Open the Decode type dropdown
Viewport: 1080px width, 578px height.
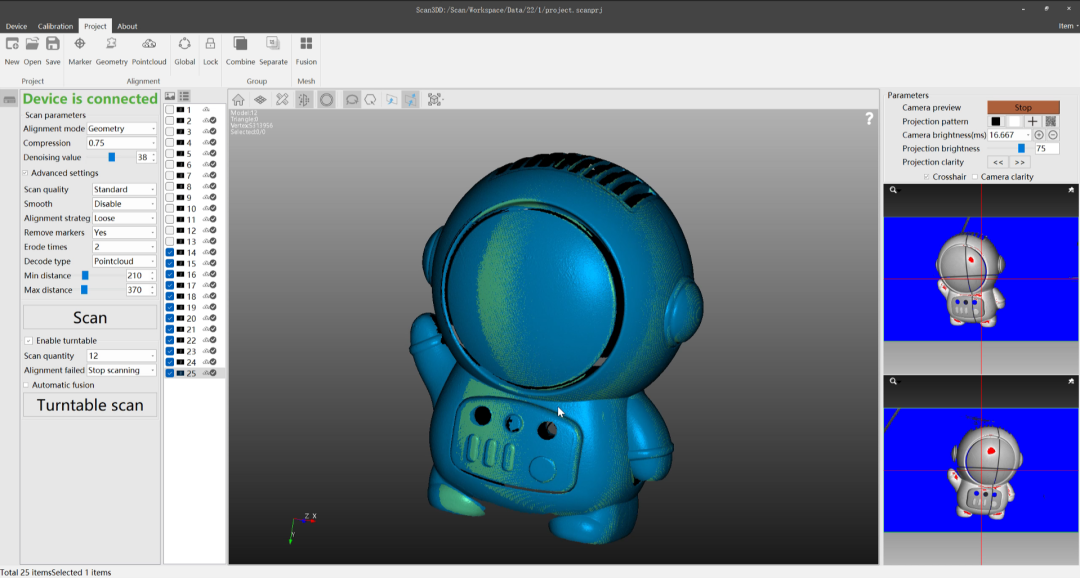tap(124, 261)
